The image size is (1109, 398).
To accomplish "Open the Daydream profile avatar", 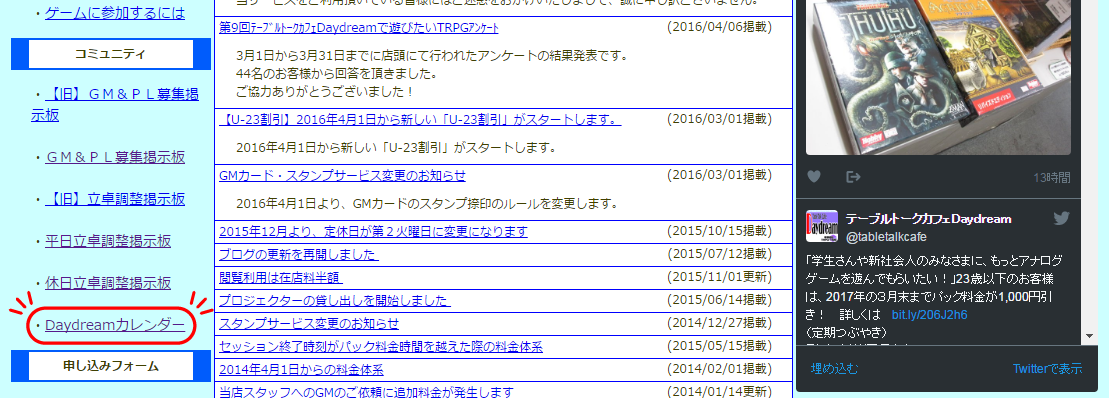I will 822,227.
